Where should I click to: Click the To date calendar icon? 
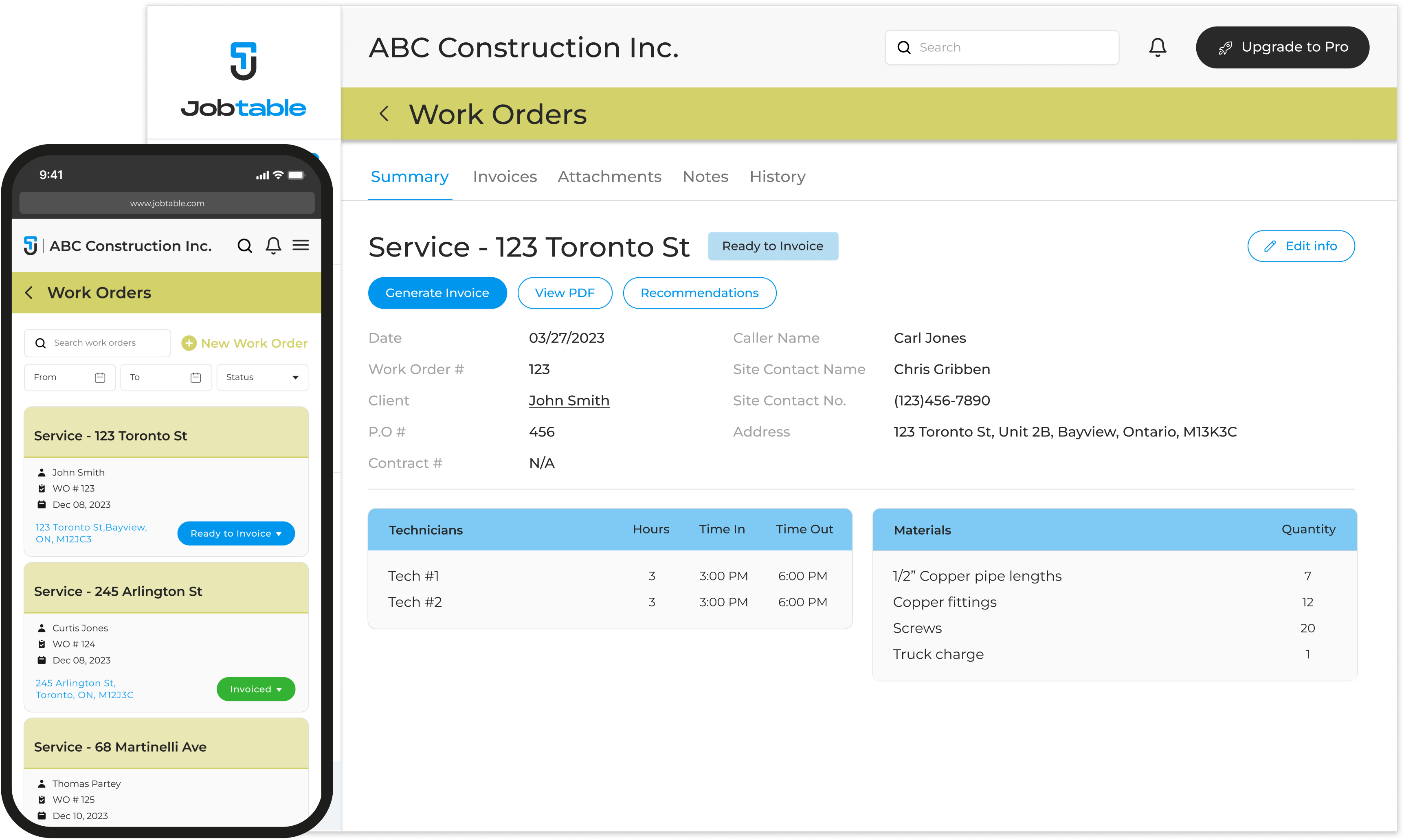[x=196, y=377]
